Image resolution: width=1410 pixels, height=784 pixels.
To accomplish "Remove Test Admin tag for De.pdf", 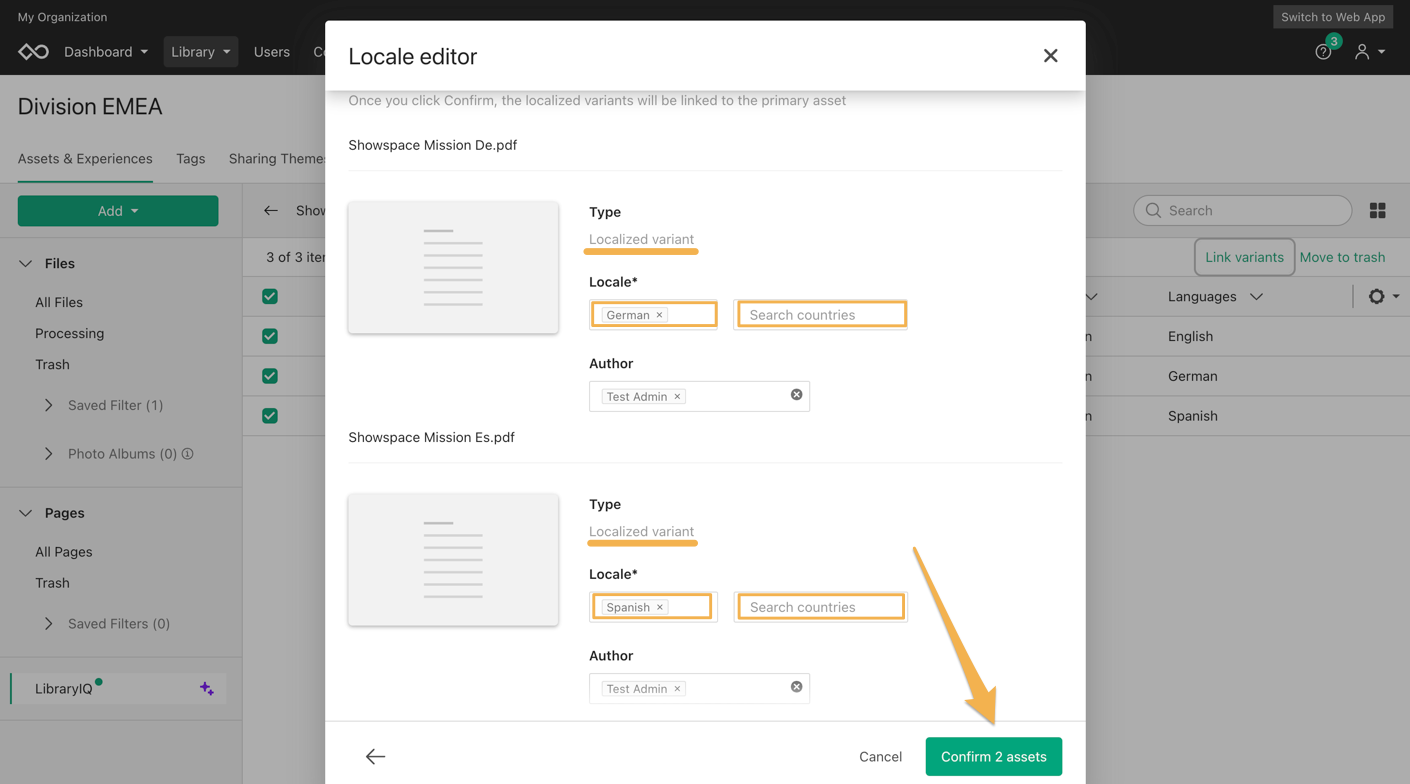I will [677, 397].
